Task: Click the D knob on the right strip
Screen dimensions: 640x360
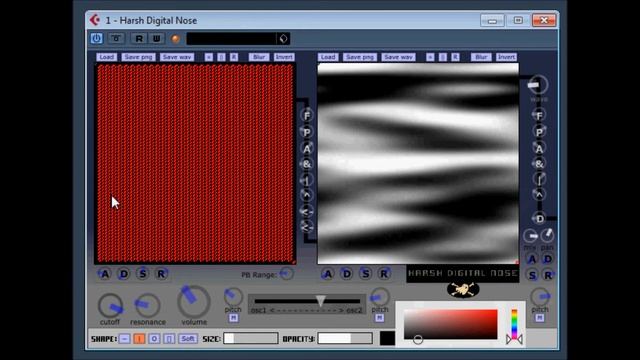Action: point(540,219)
